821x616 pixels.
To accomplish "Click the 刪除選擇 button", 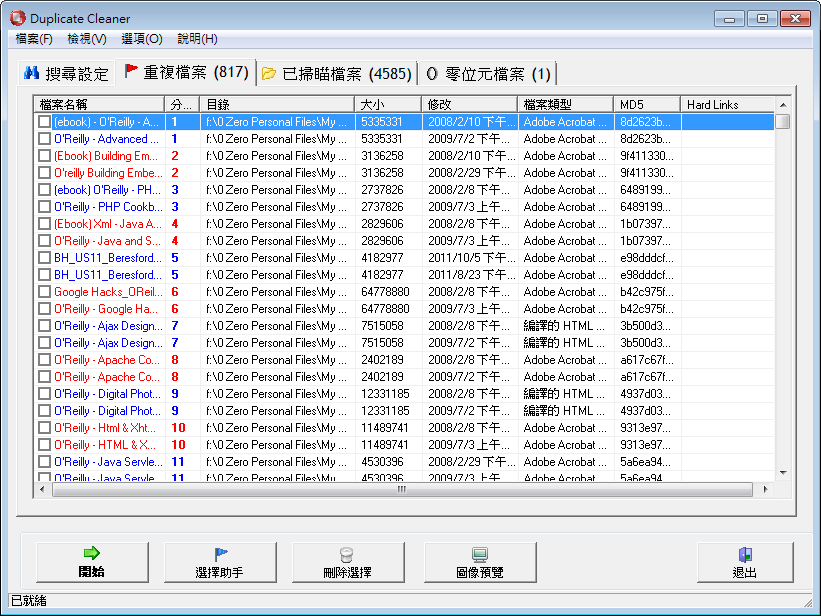I will click(348, 562).
